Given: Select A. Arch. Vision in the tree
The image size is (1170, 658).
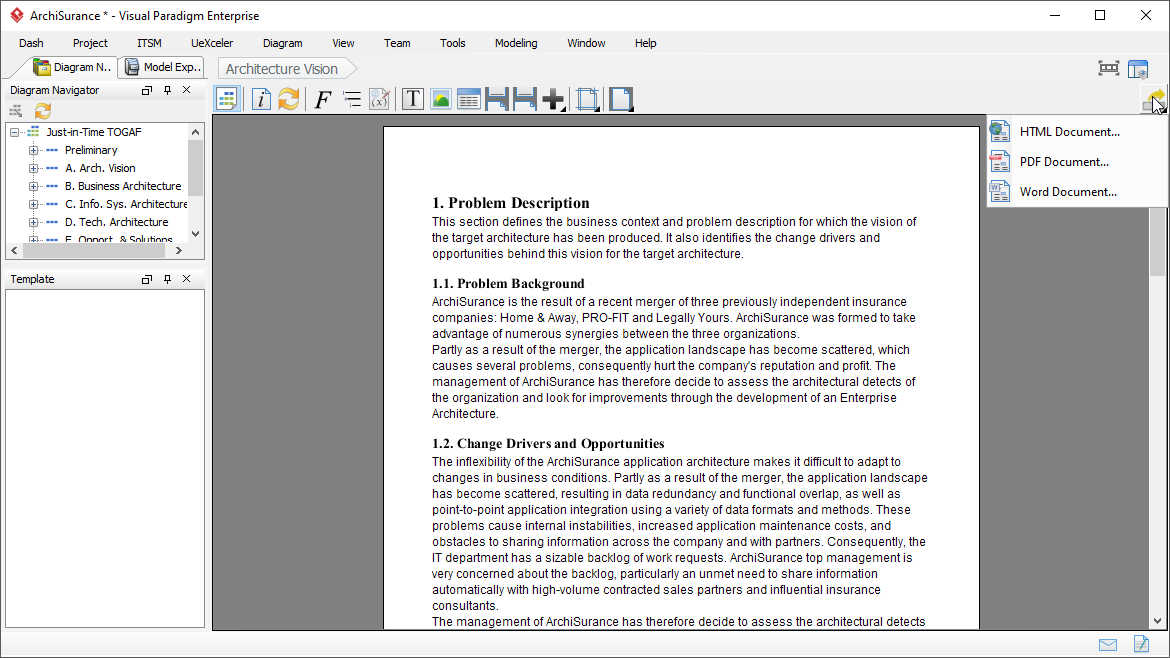Looking at the screenshot, I should click(x=100, y=168).
